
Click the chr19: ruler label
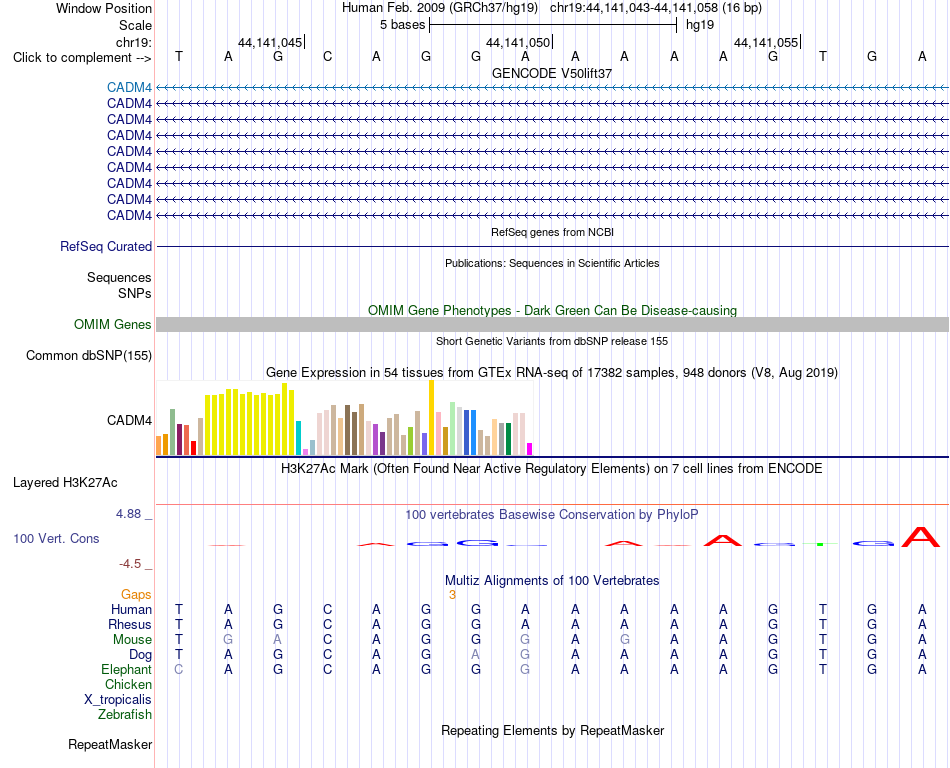point(134,42)
